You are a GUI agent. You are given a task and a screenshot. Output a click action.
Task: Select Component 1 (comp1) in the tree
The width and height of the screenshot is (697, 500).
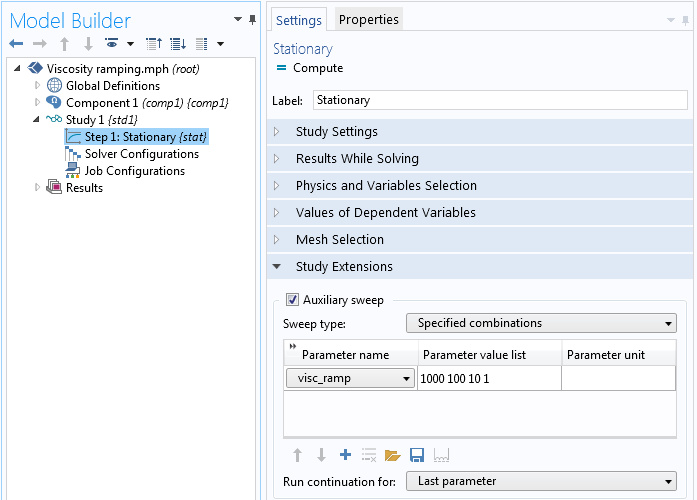point(147,103)
